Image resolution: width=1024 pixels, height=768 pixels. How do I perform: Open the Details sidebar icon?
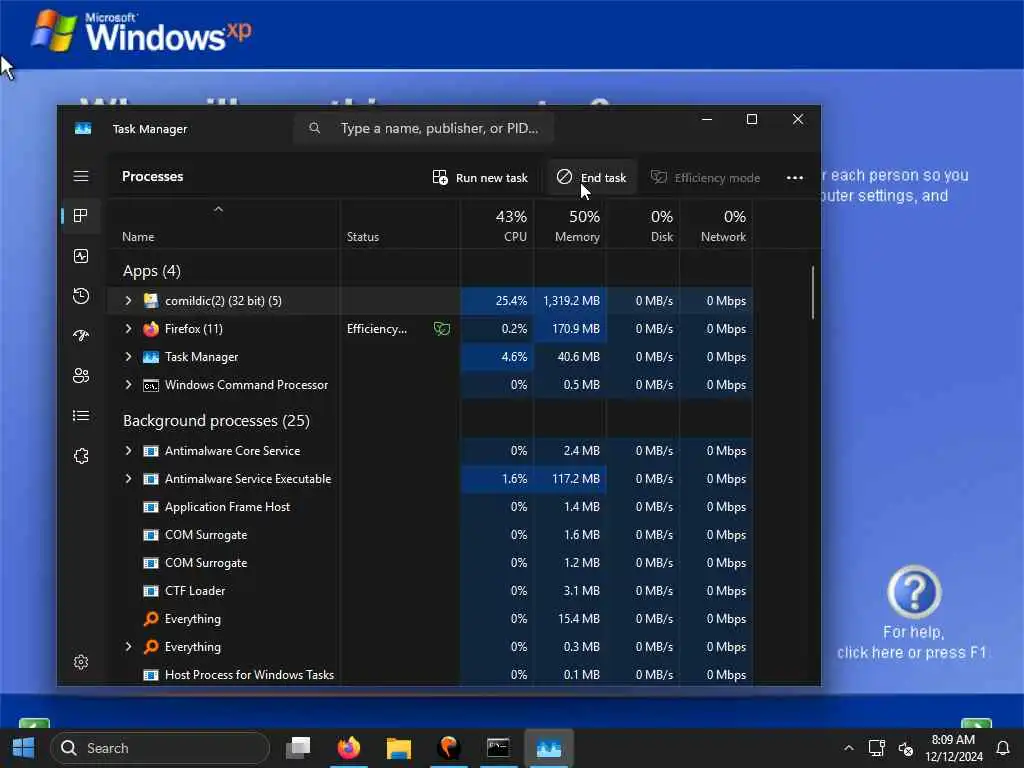point(81,416)
